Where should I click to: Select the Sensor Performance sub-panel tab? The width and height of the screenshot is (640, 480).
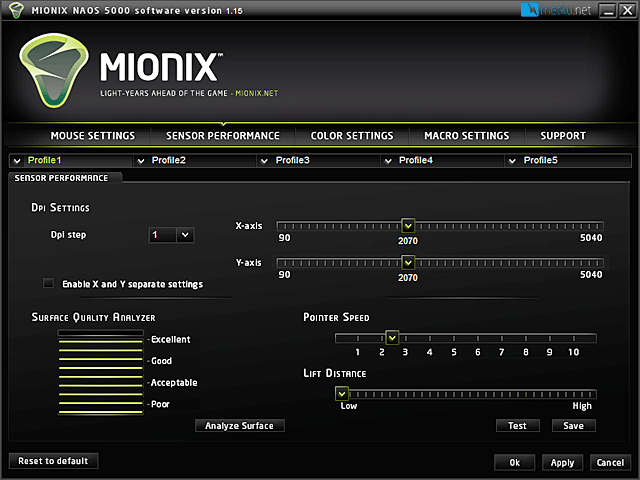[x=64, y=178]
